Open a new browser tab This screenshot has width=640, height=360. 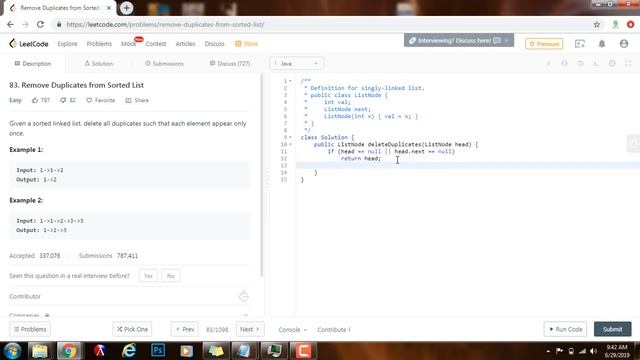pos(126,8)
